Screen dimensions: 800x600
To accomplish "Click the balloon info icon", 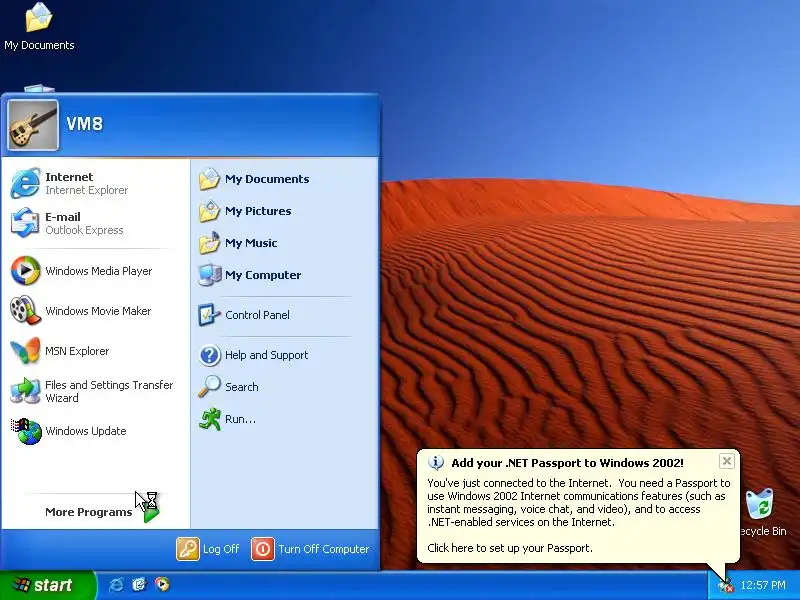I will coord(436,463).
